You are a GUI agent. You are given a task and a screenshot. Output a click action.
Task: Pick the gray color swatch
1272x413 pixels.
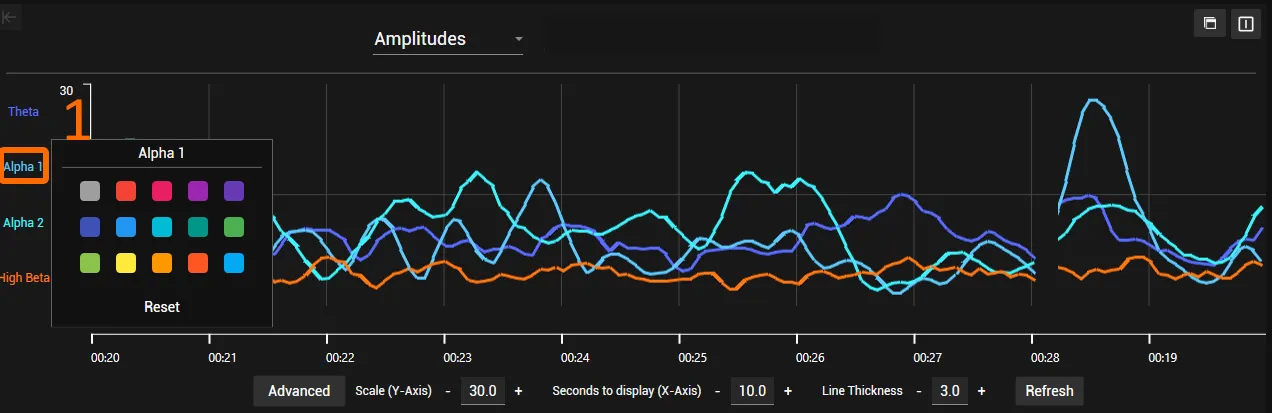coord(90,191)
